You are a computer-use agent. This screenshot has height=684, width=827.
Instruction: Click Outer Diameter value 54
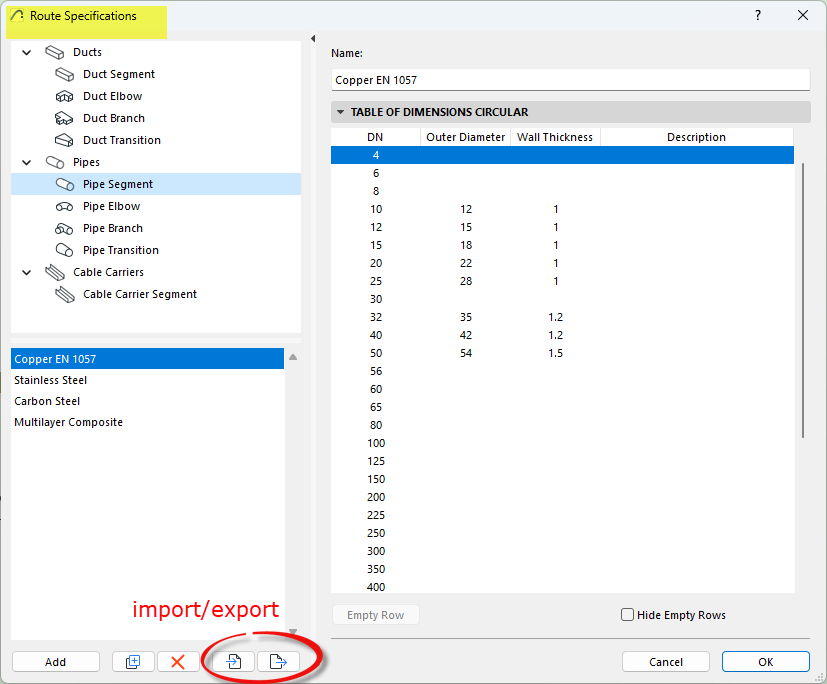(x=466, y=353)
